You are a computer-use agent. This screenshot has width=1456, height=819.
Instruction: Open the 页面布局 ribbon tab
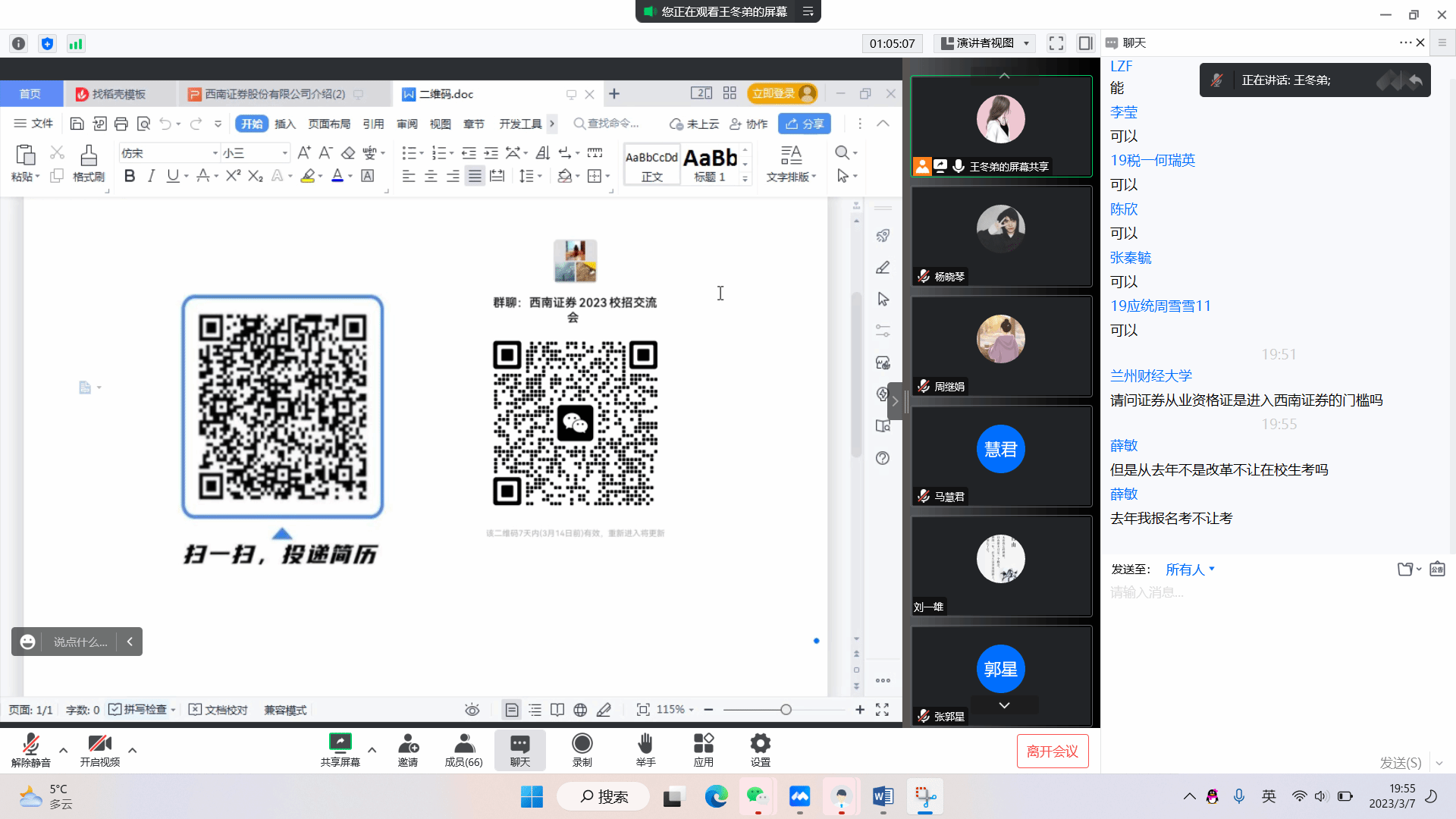329,124
